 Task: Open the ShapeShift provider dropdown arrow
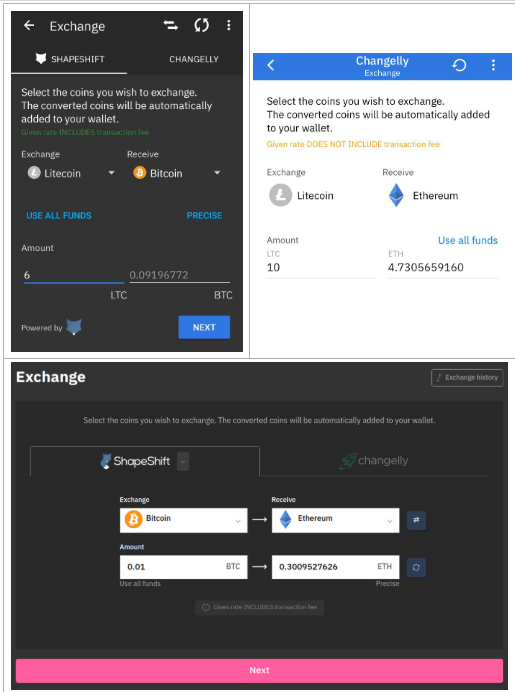tap(183, 462)
